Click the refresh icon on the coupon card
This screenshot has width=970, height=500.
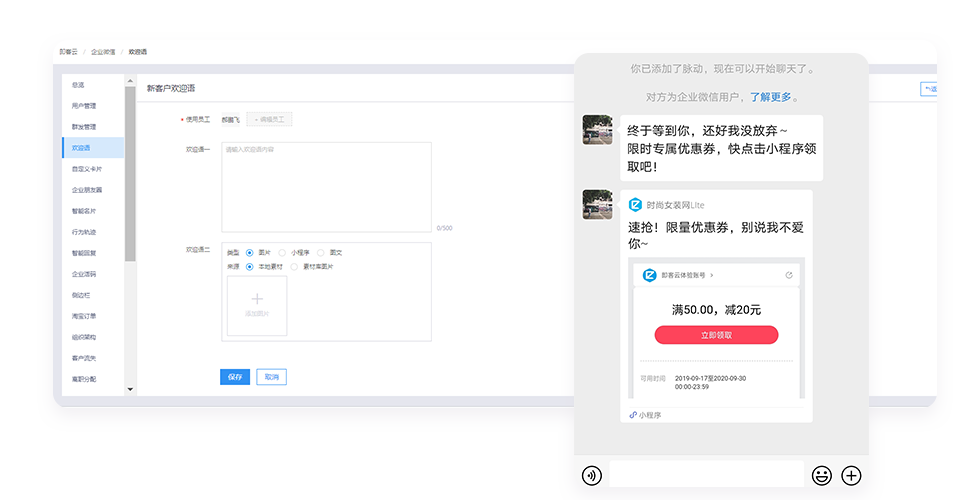pos(789,274)
